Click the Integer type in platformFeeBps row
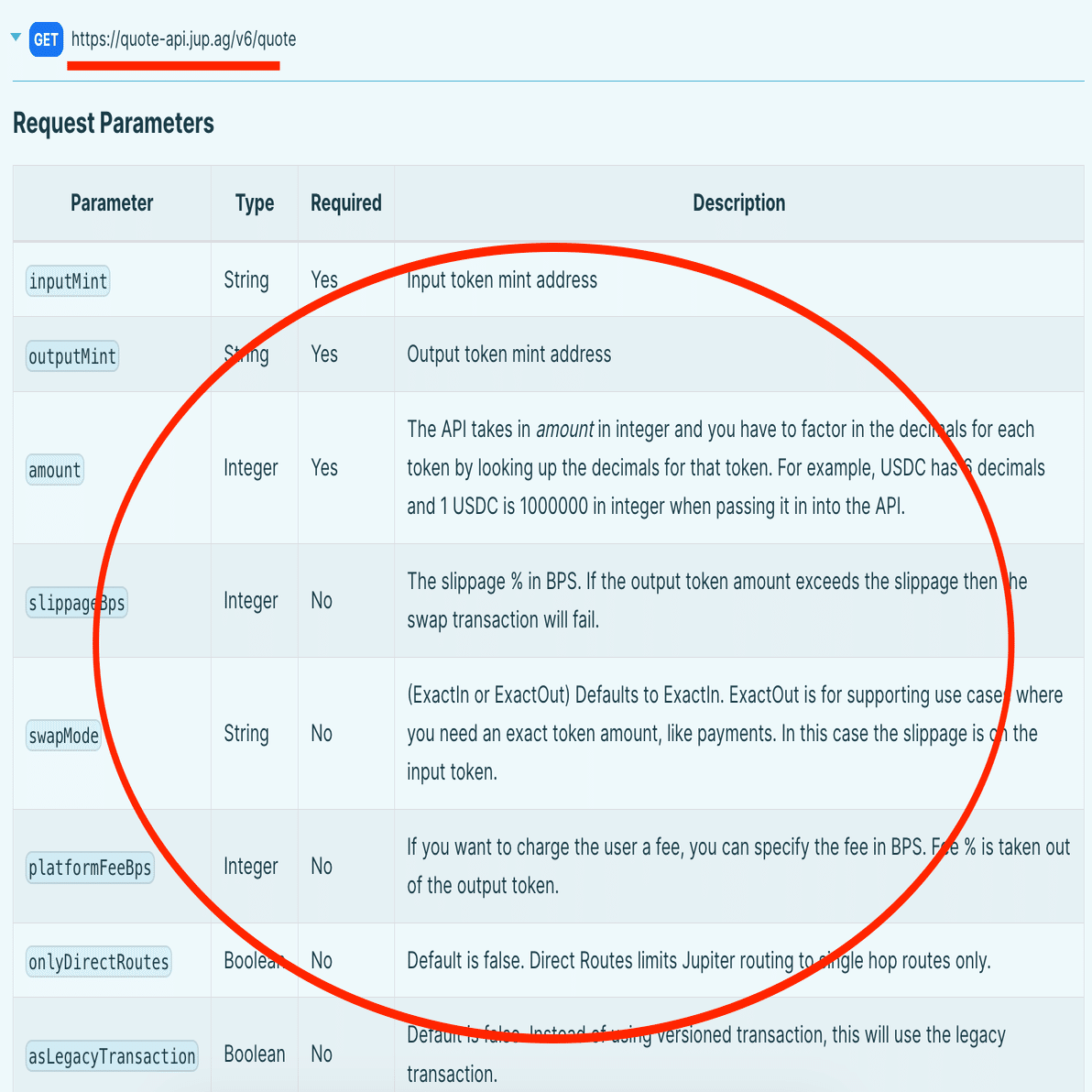1092x1092 pixels. pyautogui.click(x=251, y=867)
